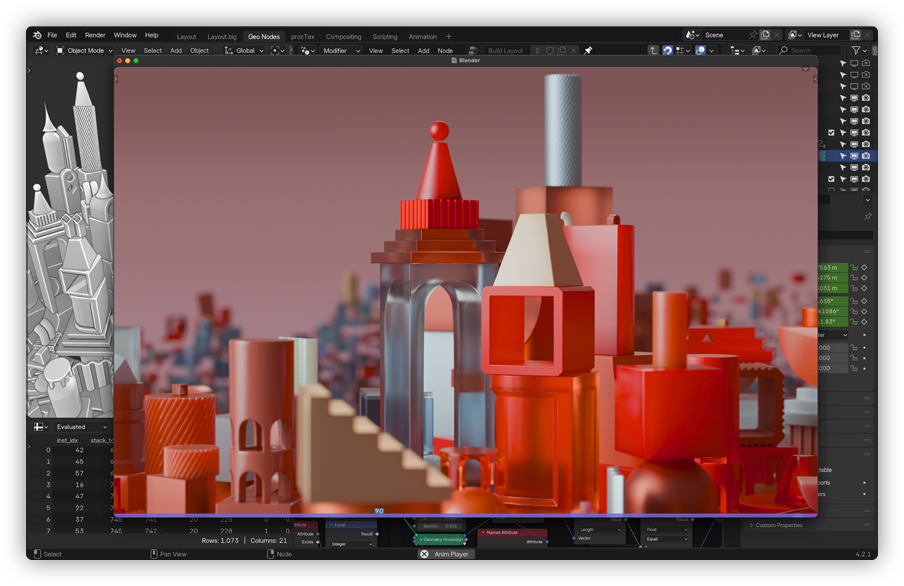The height and width of the screenshot is (586, 904).
Task: Toggle render camera icon on the highlighted outliner row
Action: pyautogui.click(x=866, y=156)
